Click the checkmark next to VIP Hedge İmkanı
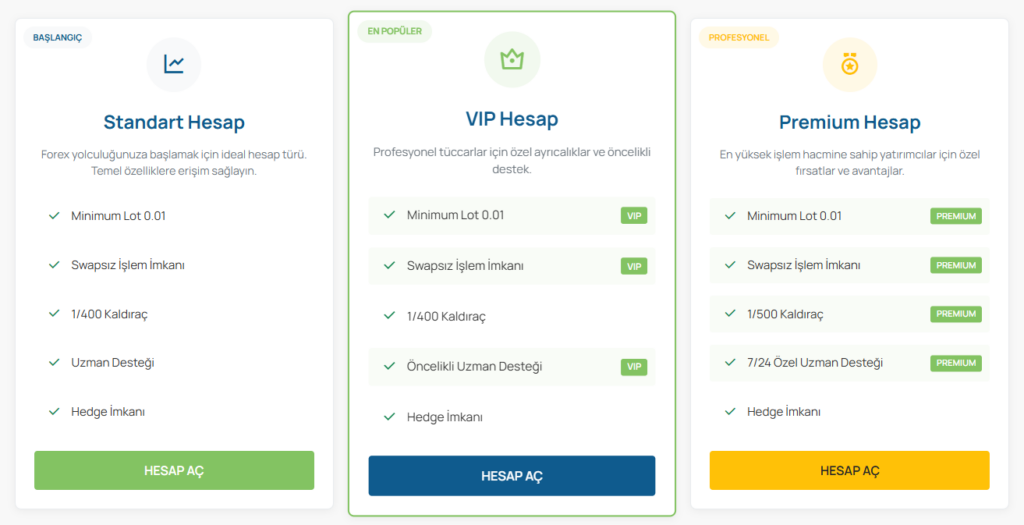This screenshot has height=525, width=1024. 389,417
